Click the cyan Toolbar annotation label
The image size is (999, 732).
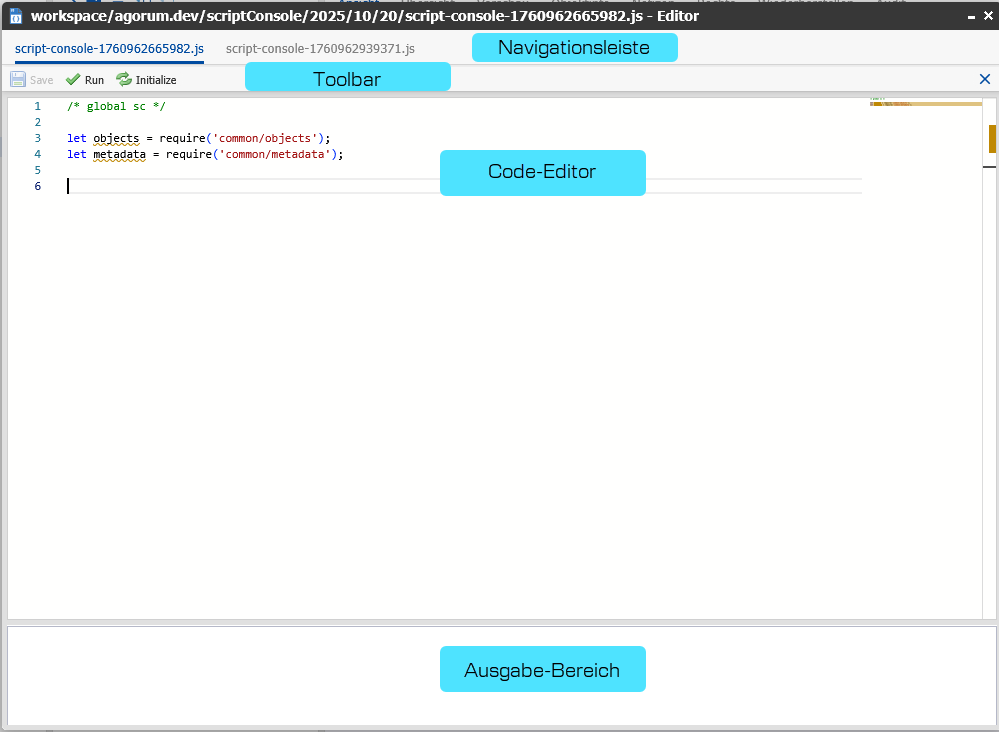pos(347,78)
